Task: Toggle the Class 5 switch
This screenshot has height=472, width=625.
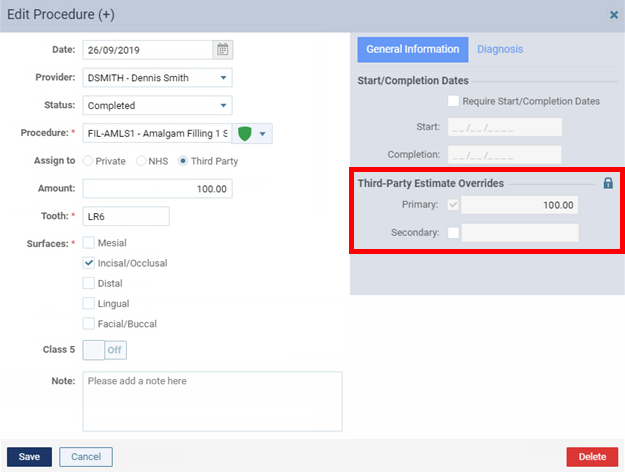Action: [104, 350]
